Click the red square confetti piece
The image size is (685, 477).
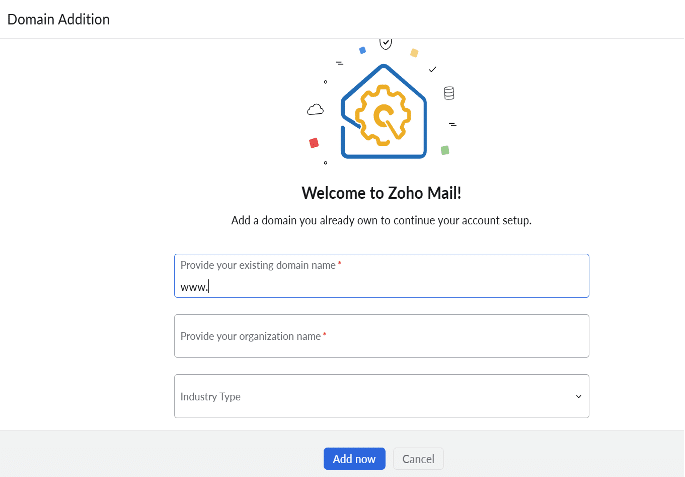click(x=314, y=143)
